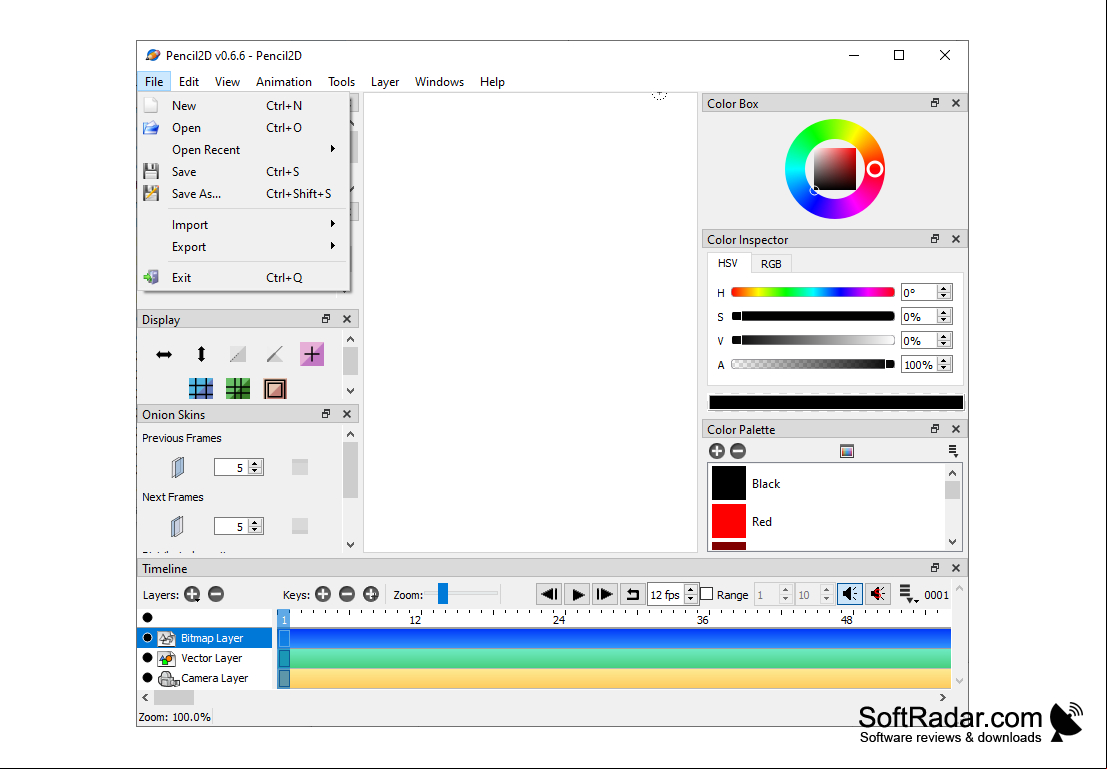
Task: Expand the Import submenu
Action: [x=244, y=225]
